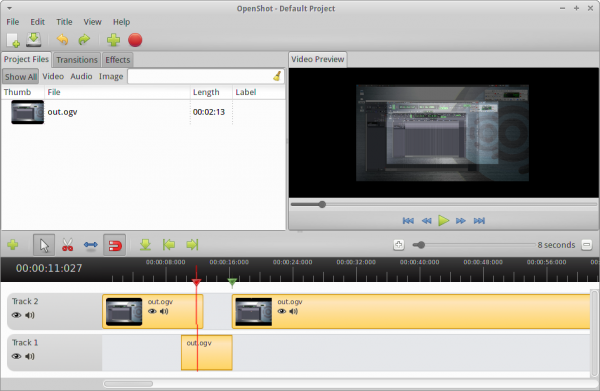Open the Title menu
This screenshot has width=600, height=391.
64,22
